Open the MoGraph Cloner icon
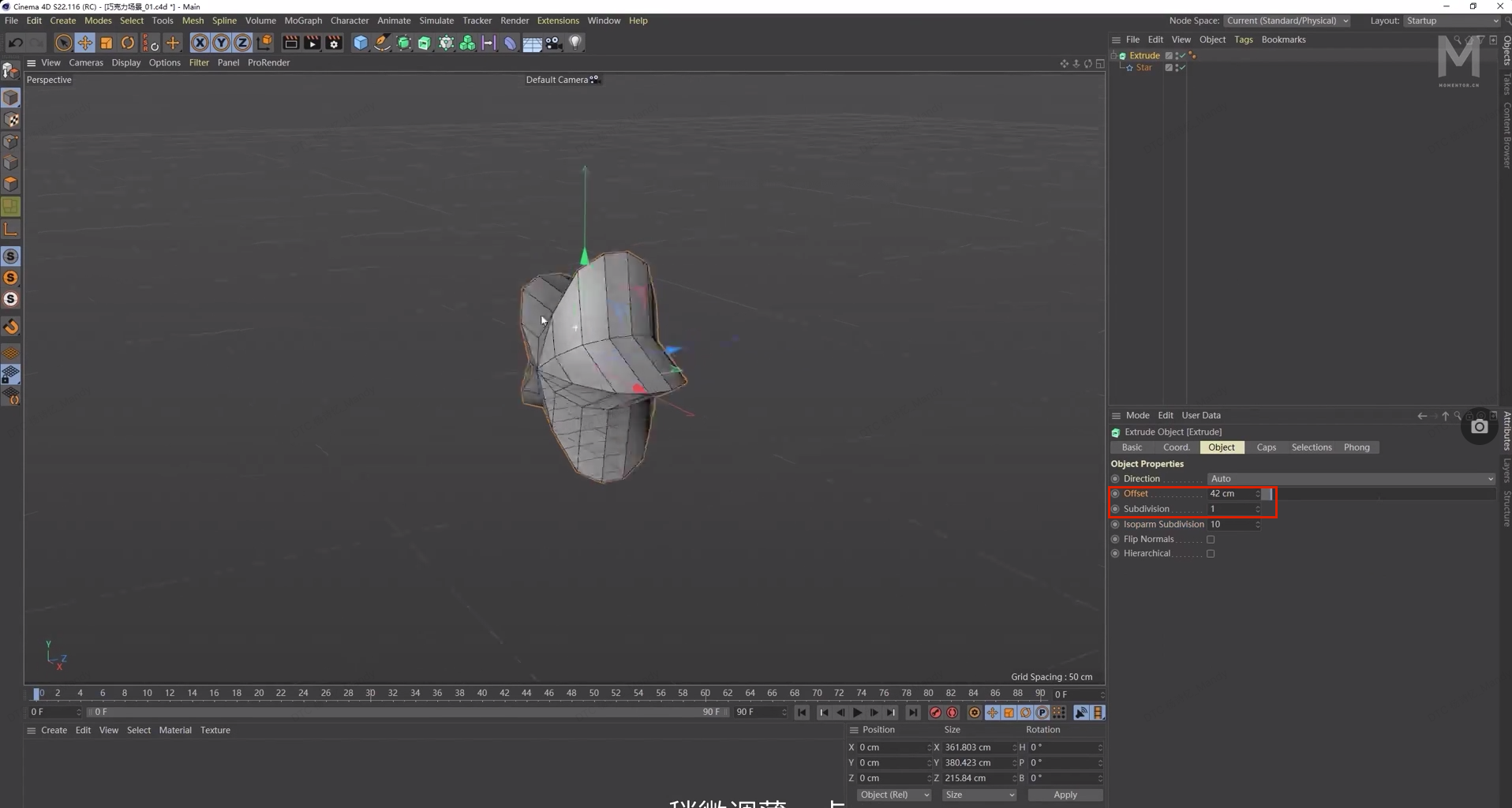 468,43
